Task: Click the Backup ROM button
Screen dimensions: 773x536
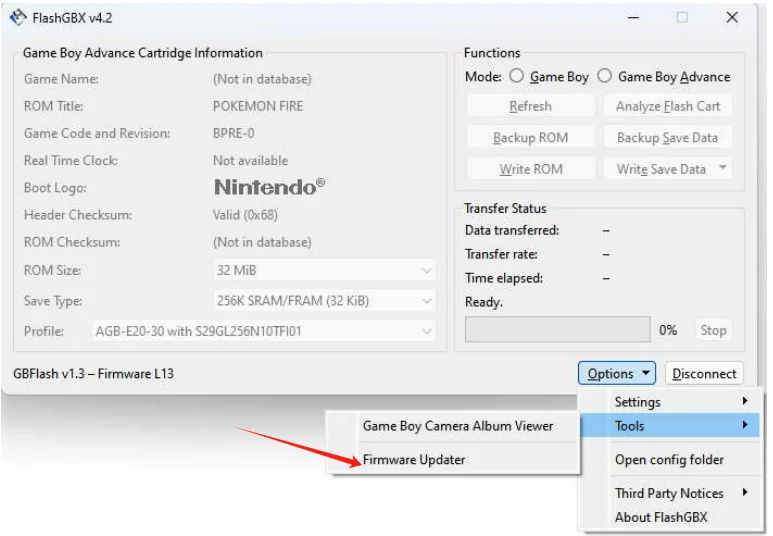Action: click(x=530, y=138)
